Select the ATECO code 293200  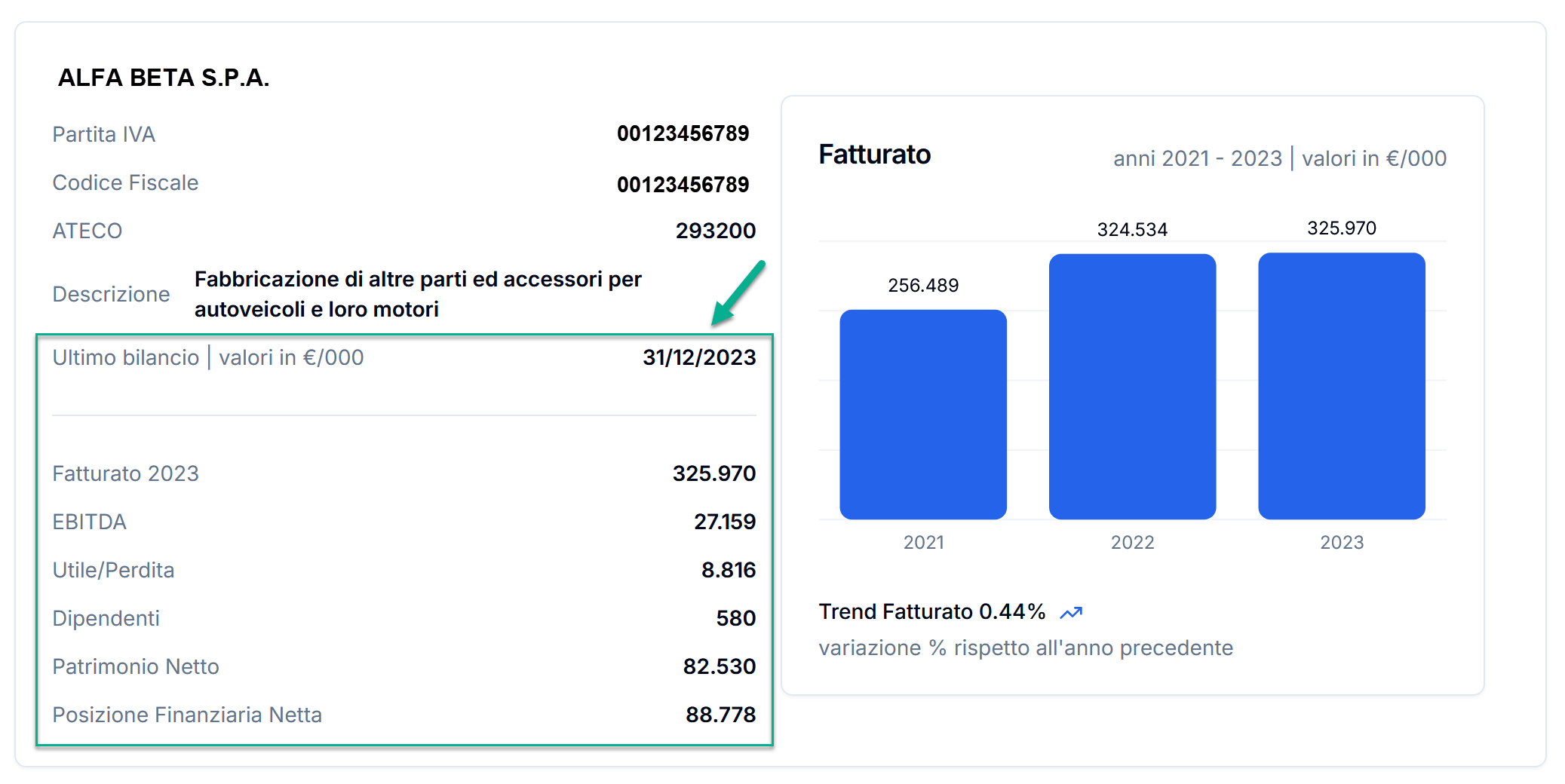(x=715, y=231)
